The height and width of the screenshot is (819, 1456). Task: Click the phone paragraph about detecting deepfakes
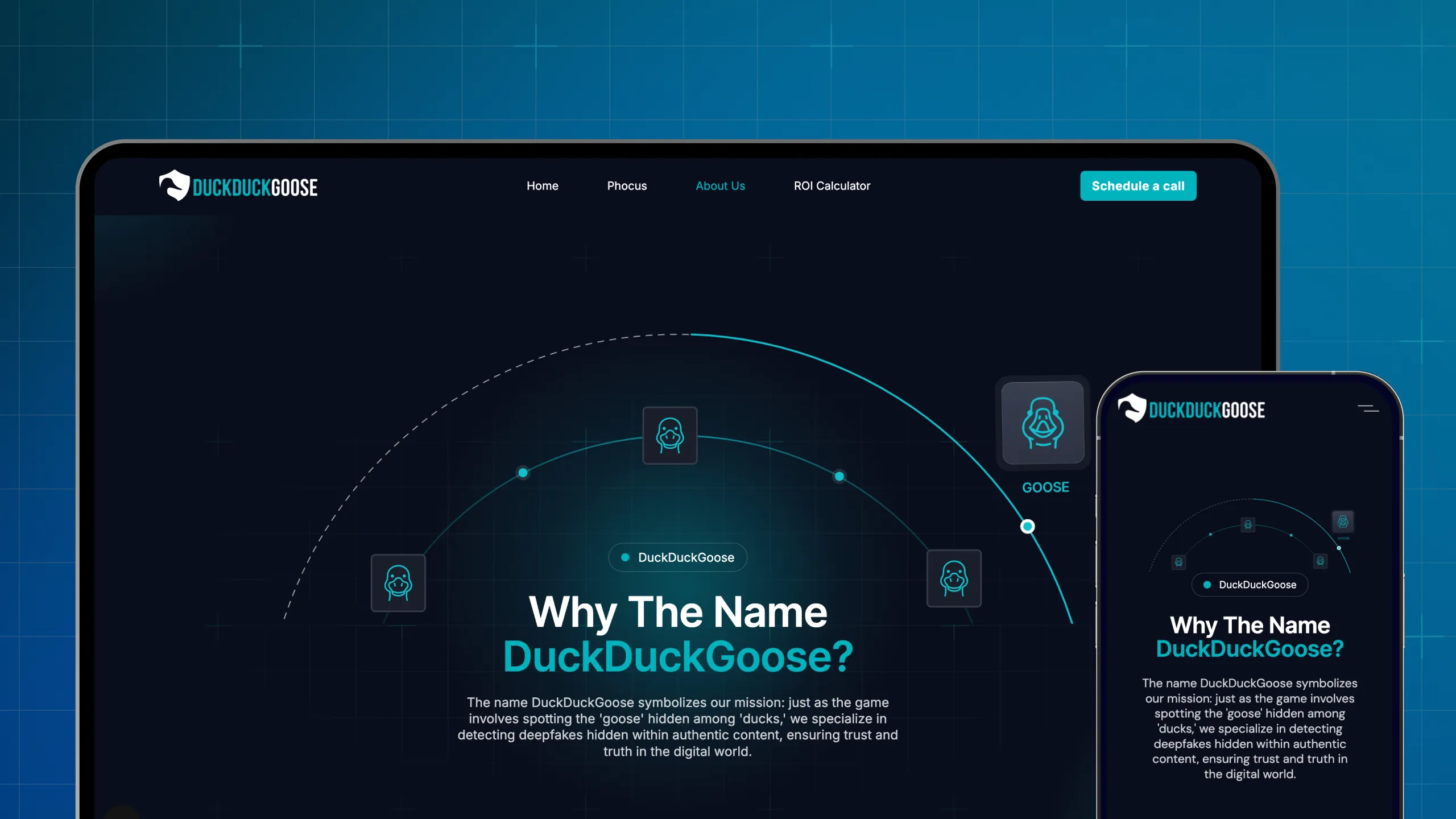(1250, 729)
